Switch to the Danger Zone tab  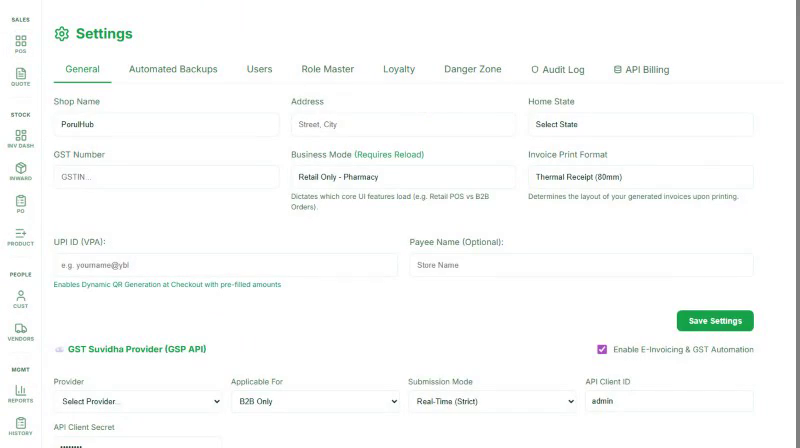pyautogui.click(x=472, y=69)
